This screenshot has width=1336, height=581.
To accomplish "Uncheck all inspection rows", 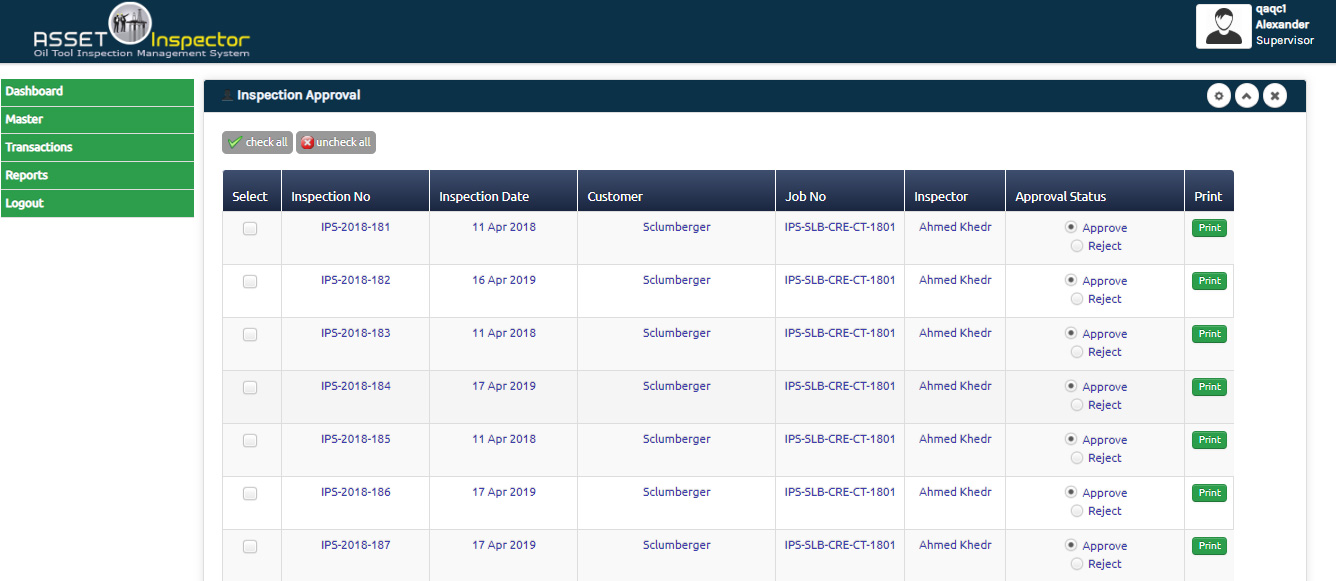I will (x=336, y=142).
